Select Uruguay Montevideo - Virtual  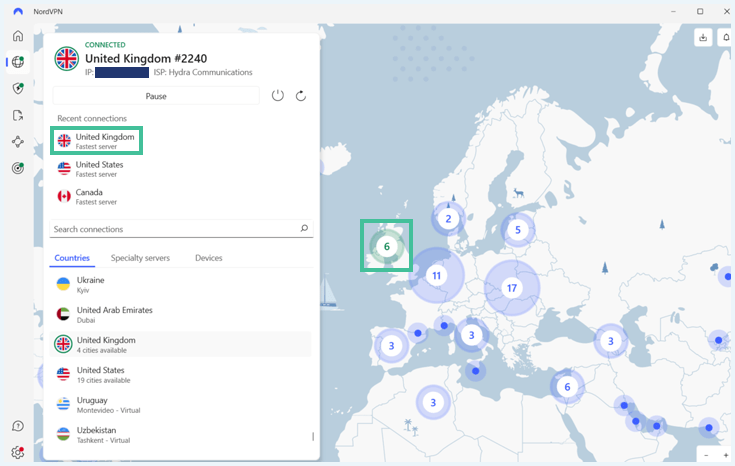click(180, 405)
